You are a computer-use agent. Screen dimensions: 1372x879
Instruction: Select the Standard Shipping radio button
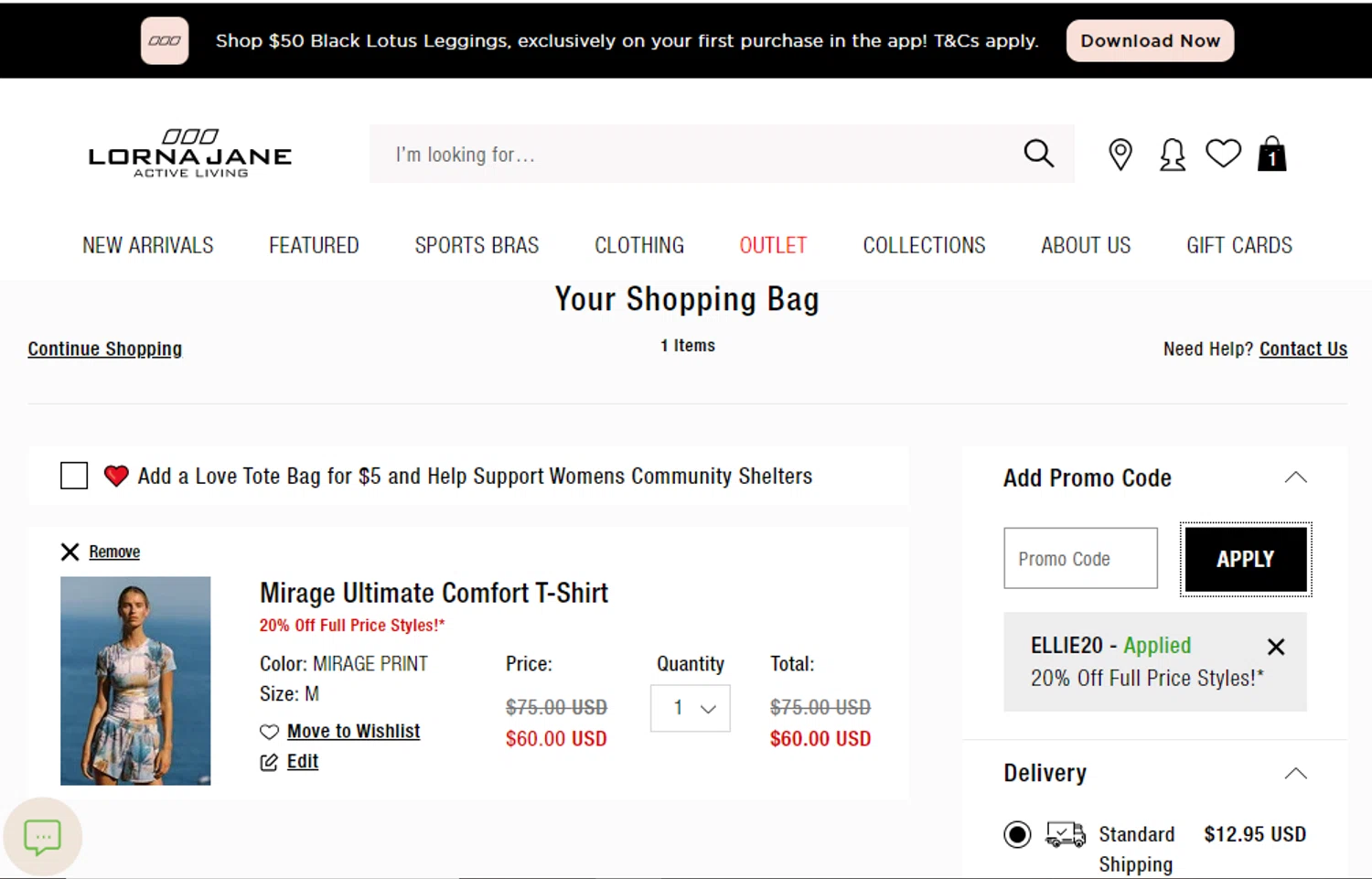(1017, 834)
